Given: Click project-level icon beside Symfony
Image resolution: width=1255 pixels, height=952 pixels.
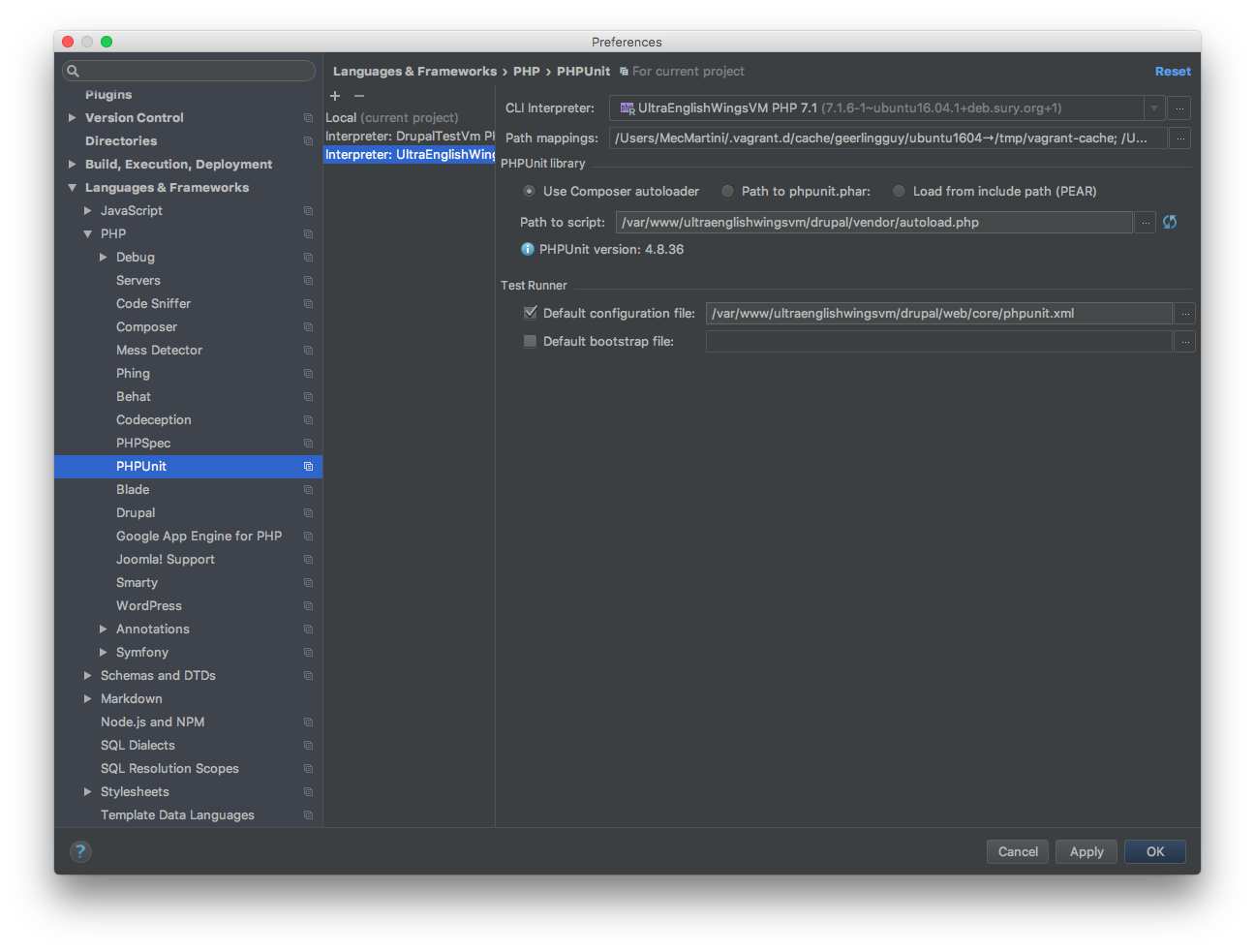Looking at the screenshot, I should (308, 653).
